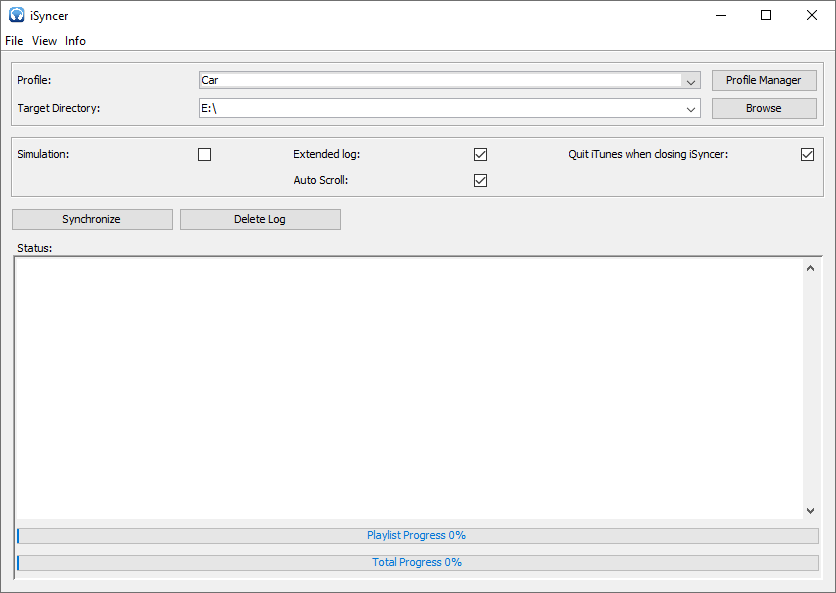
Task: Open the View menu
Action: (45, 41)
